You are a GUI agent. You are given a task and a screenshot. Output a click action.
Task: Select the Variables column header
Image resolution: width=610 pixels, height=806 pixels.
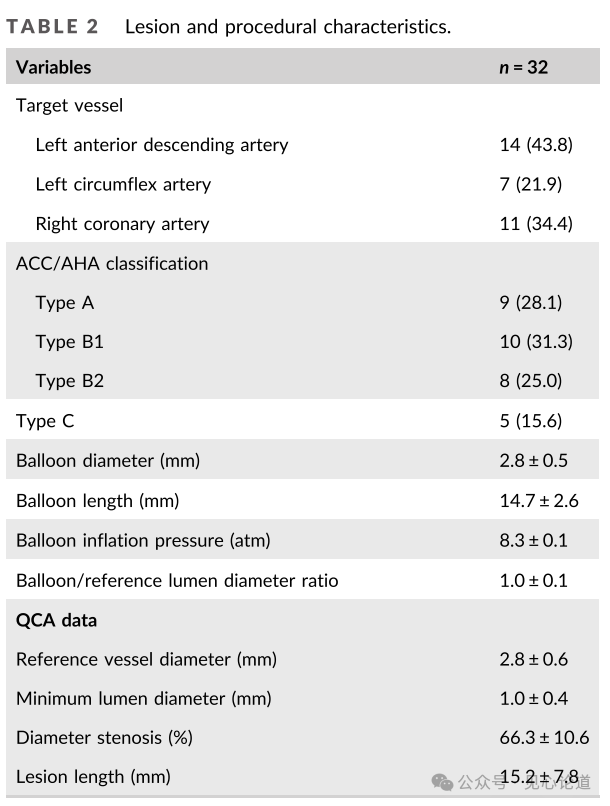click(53, 68)
